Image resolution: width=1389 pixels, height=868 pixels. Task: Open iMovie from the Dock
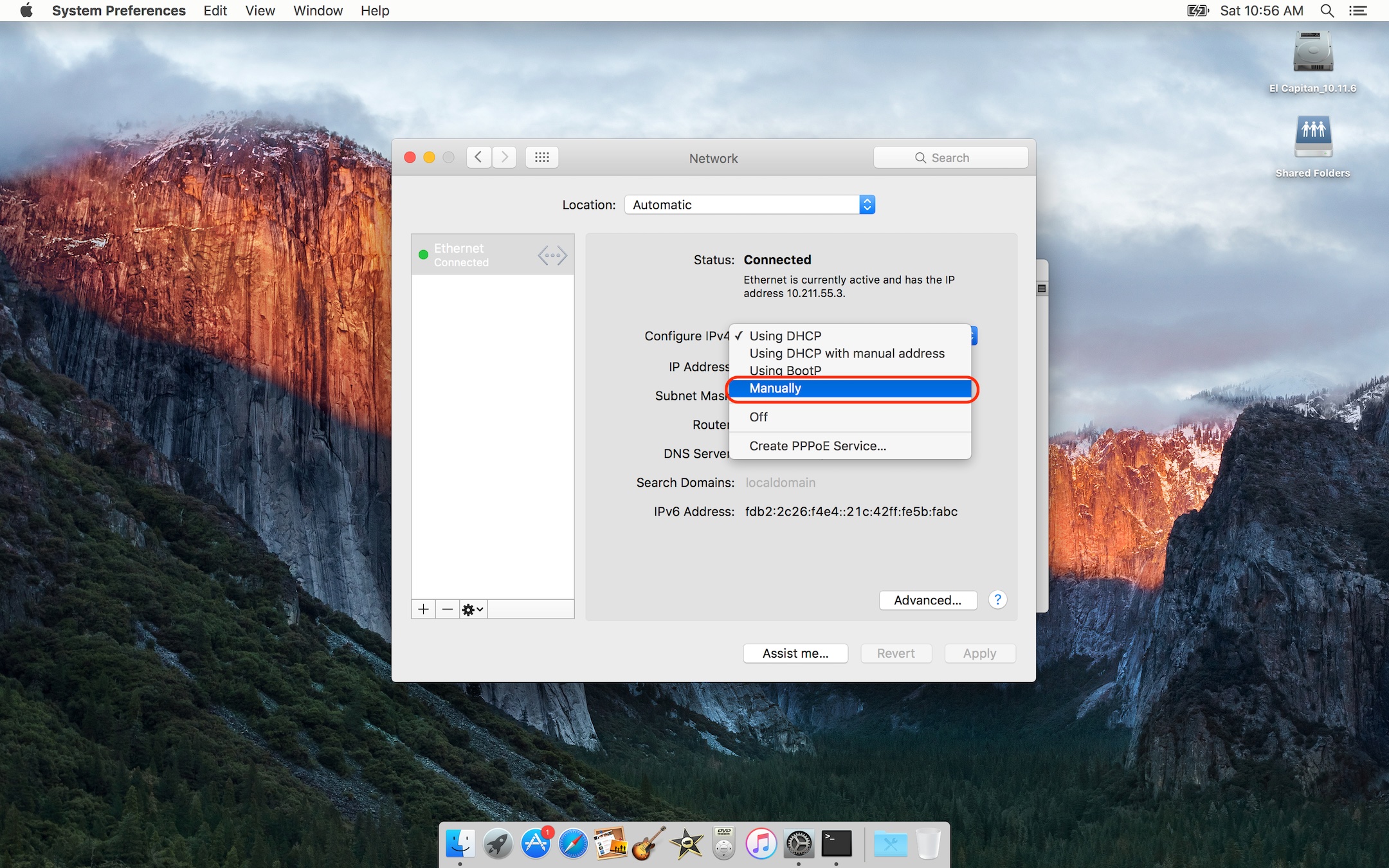click(686, 844)
